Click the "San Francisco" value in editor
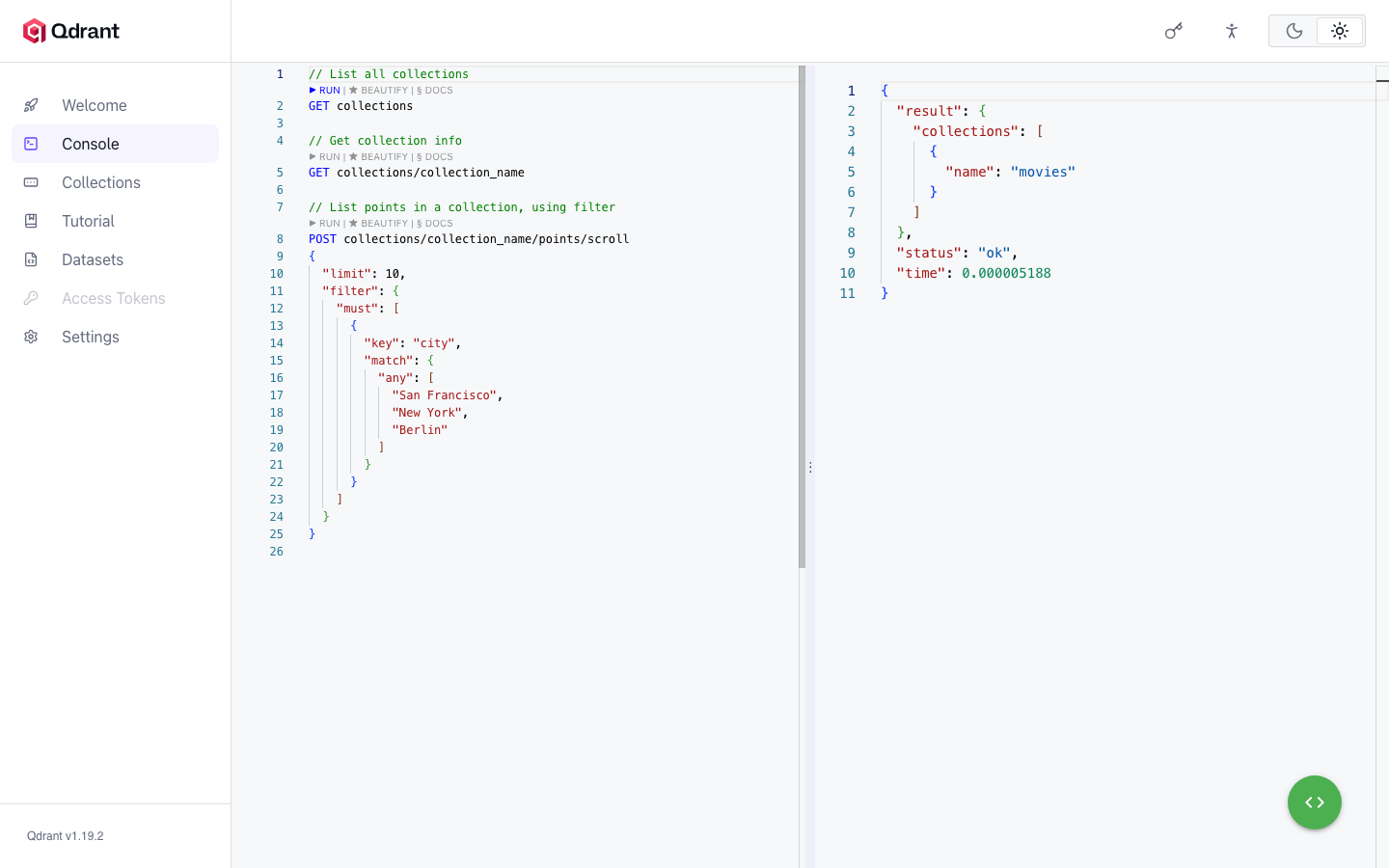 coord(445,395)
